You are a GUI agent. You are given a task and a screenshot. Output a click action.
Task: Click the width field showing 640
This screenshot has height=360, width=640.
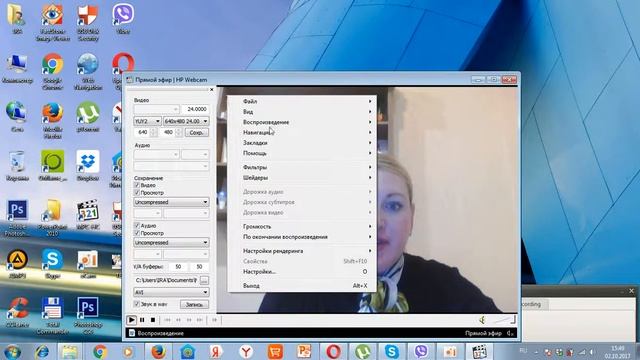142,132
